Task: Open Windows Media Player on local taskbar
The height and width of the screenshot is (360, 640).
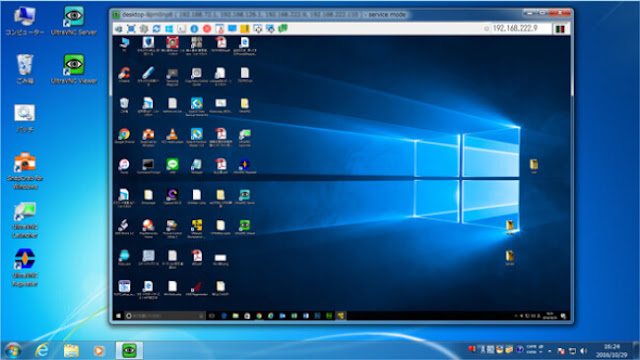Action: point(98,351)
